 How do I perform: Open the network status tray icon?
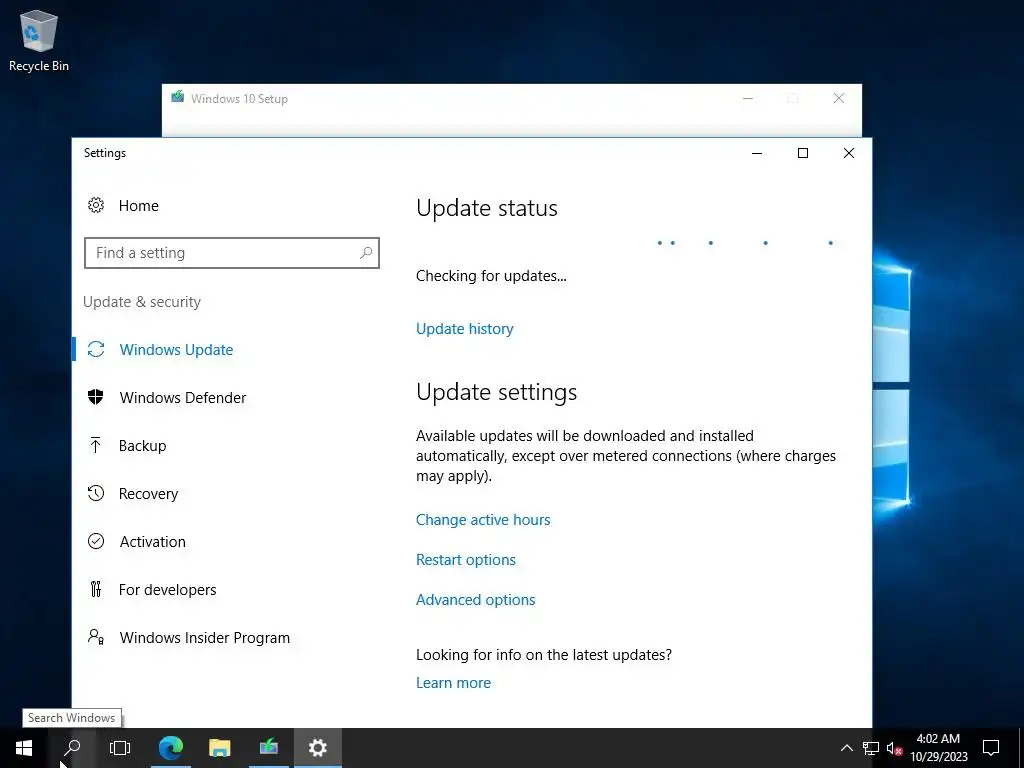tap(871, 748)
